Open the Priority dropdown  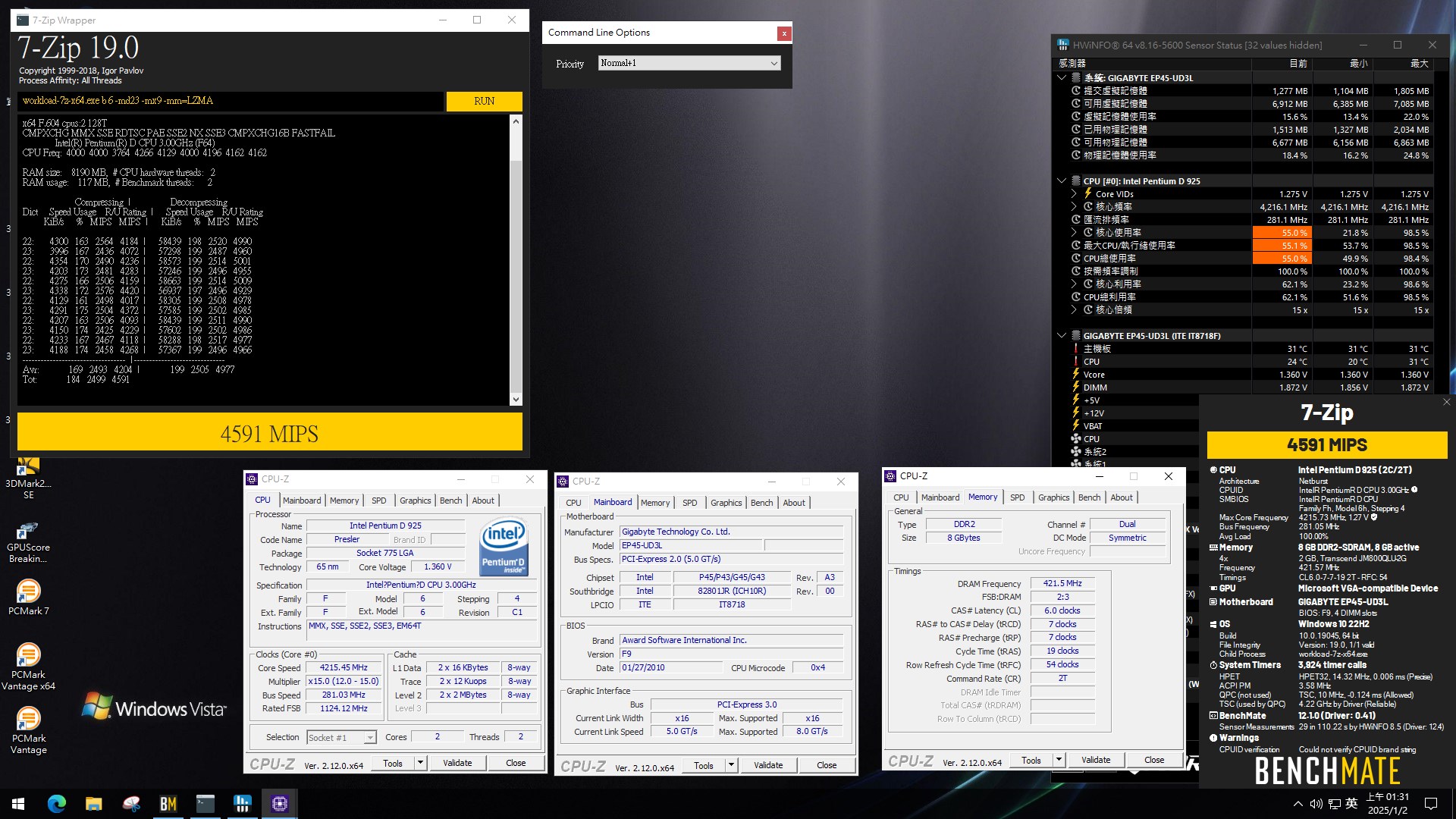tap(689, 63)
